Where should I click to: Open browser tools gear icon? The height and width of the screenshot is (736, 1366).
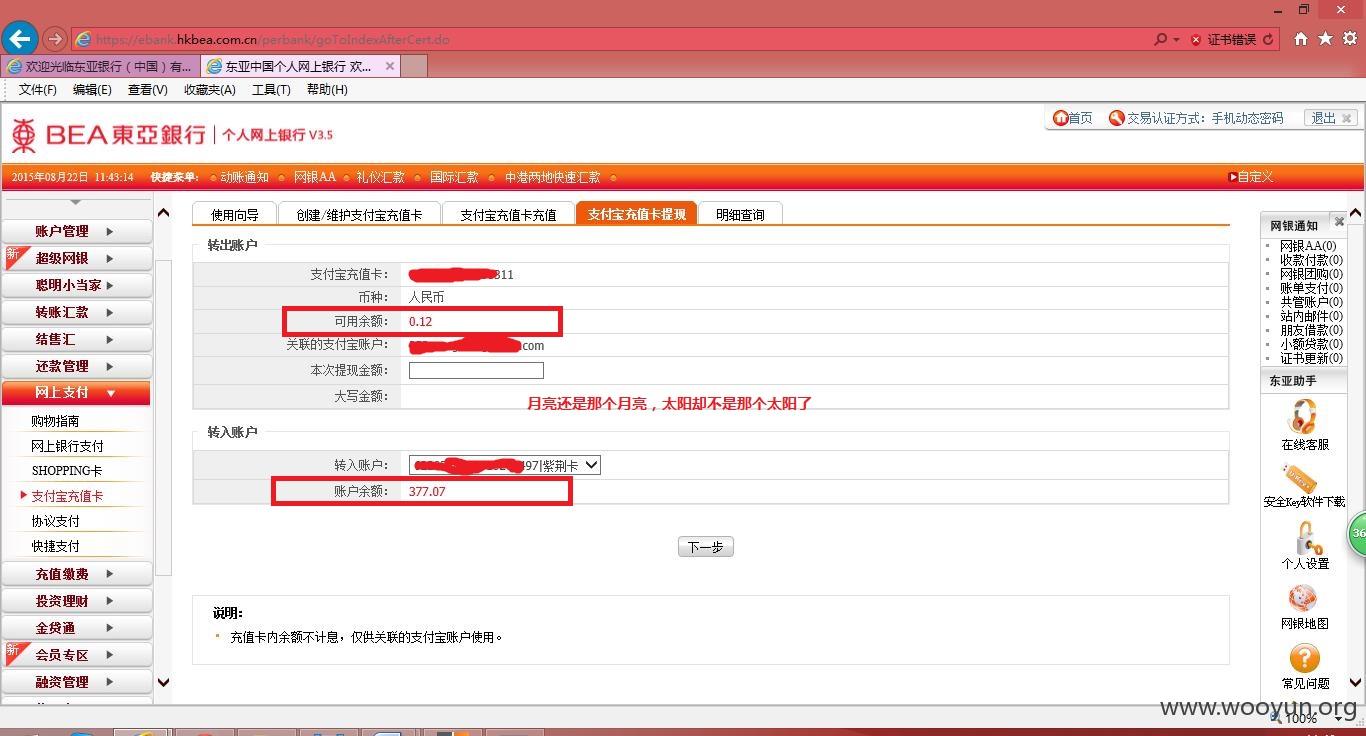(1351, 39)
